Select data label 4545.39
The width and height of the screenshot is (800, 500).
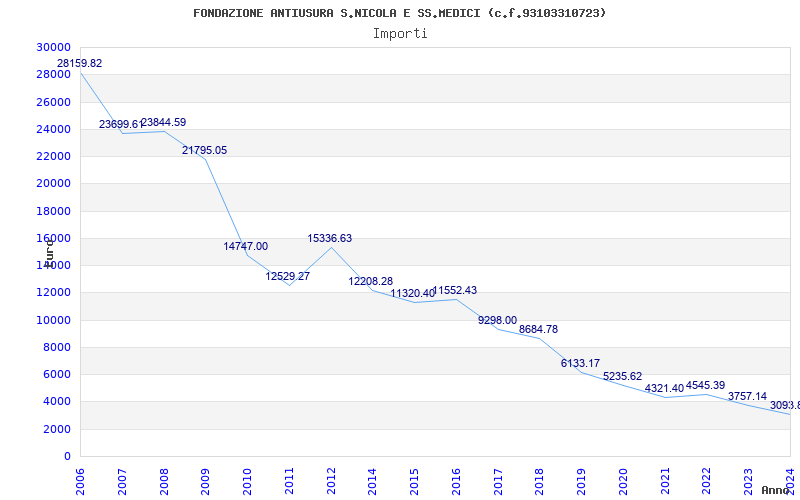706,385
